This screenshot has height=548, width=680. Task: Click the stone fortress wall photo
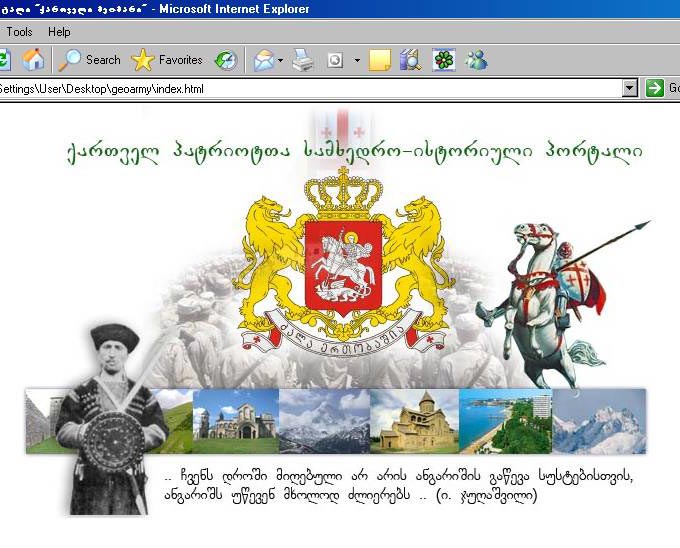pos(43,421)
